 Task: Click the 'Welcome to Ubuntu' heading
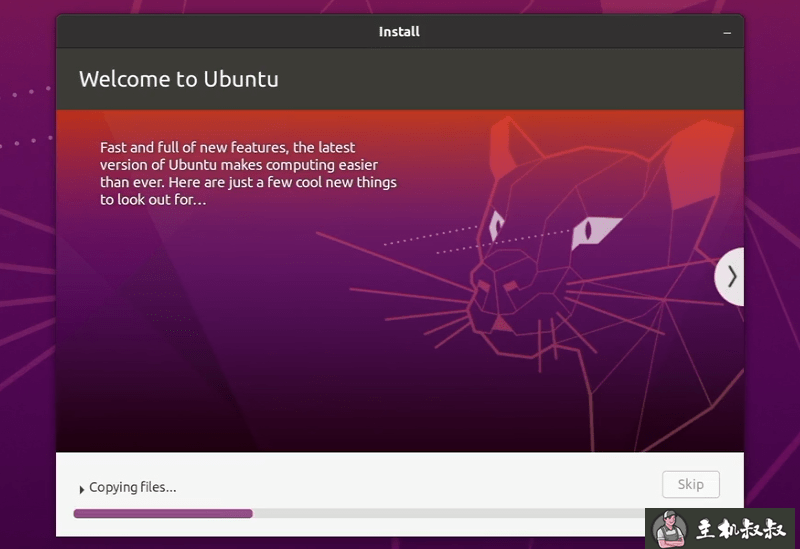[179, 79]
